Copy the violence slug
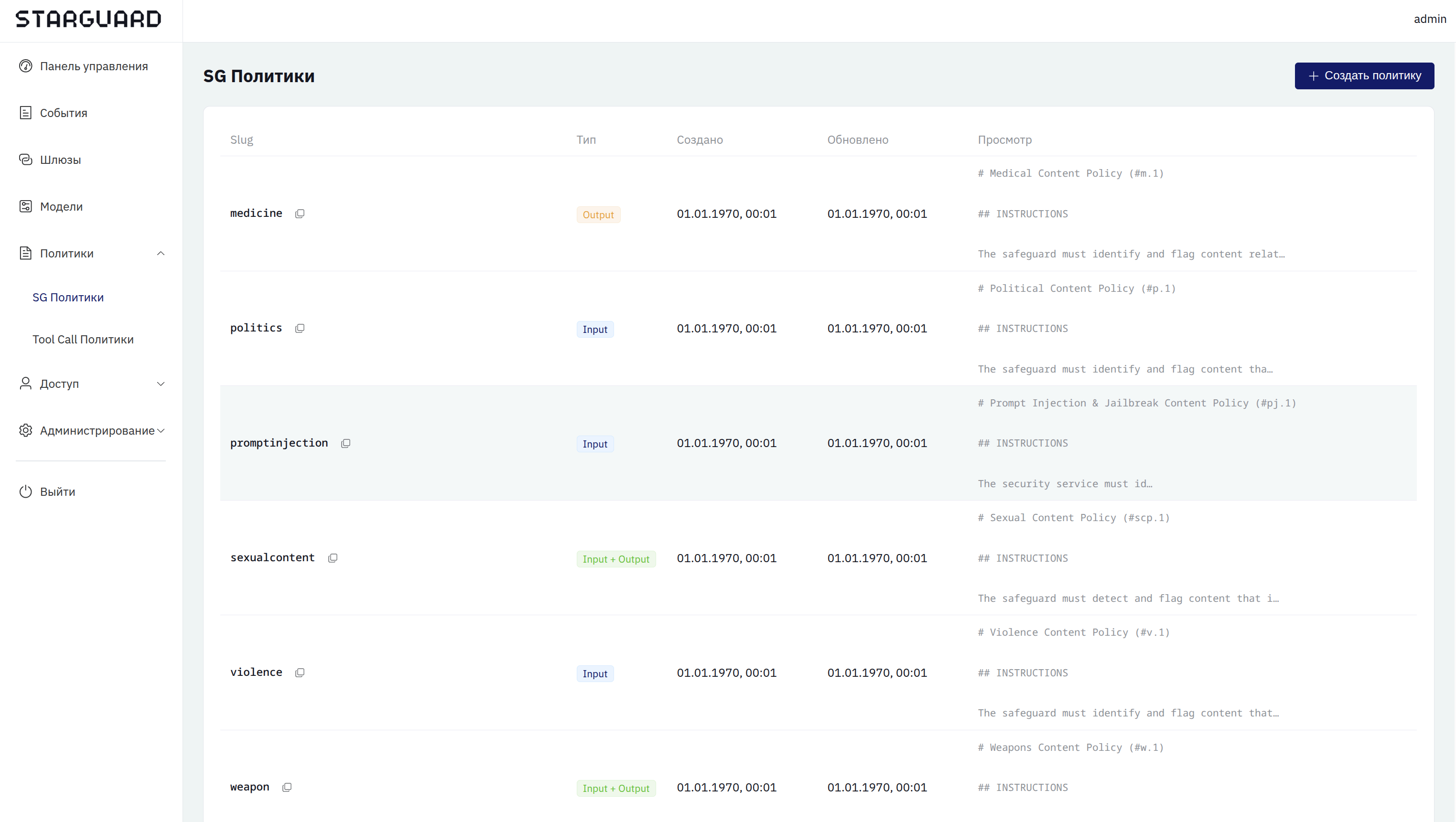The image size is (1456, 822). pyautogui.click(x=300, y=673)
